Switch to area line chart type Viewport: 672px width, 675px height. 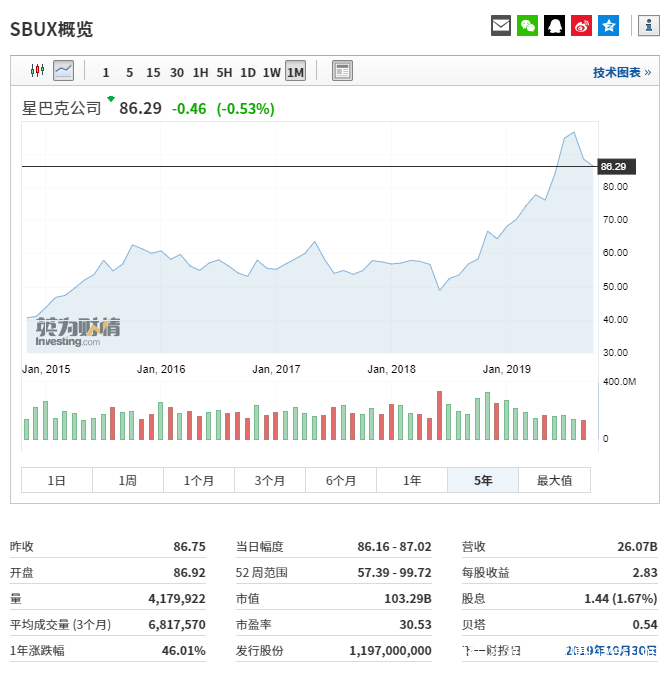tap(63, 71)
